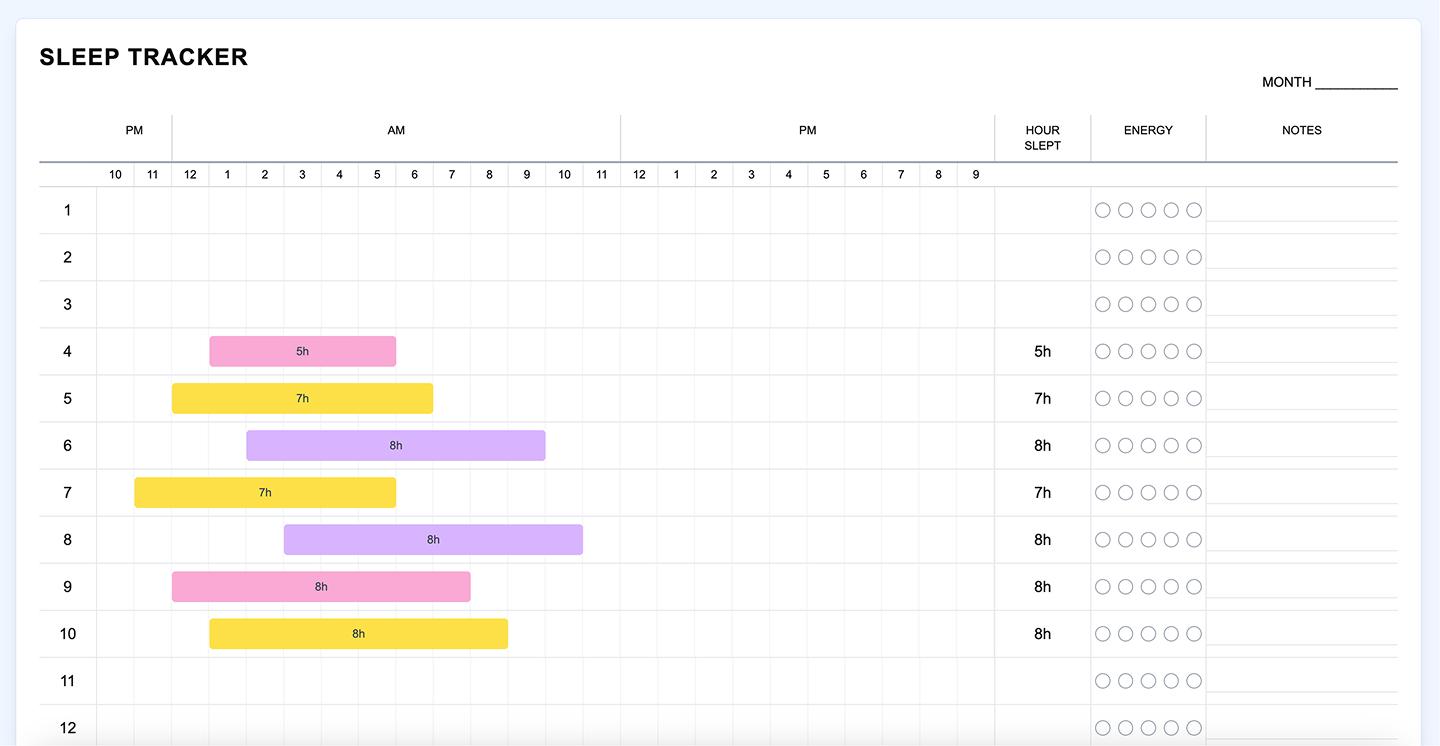This screenshot has width=1440, height=746.
Task: Select the second energy circle for day 10
Action: coord(1126,633)
